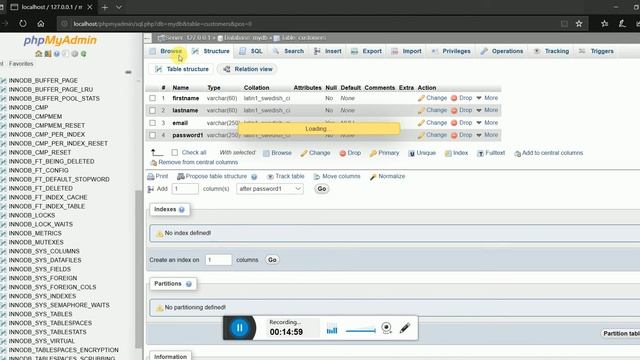Click Go next to Create an index
The image size is (640, 360).
pos(272,260)
